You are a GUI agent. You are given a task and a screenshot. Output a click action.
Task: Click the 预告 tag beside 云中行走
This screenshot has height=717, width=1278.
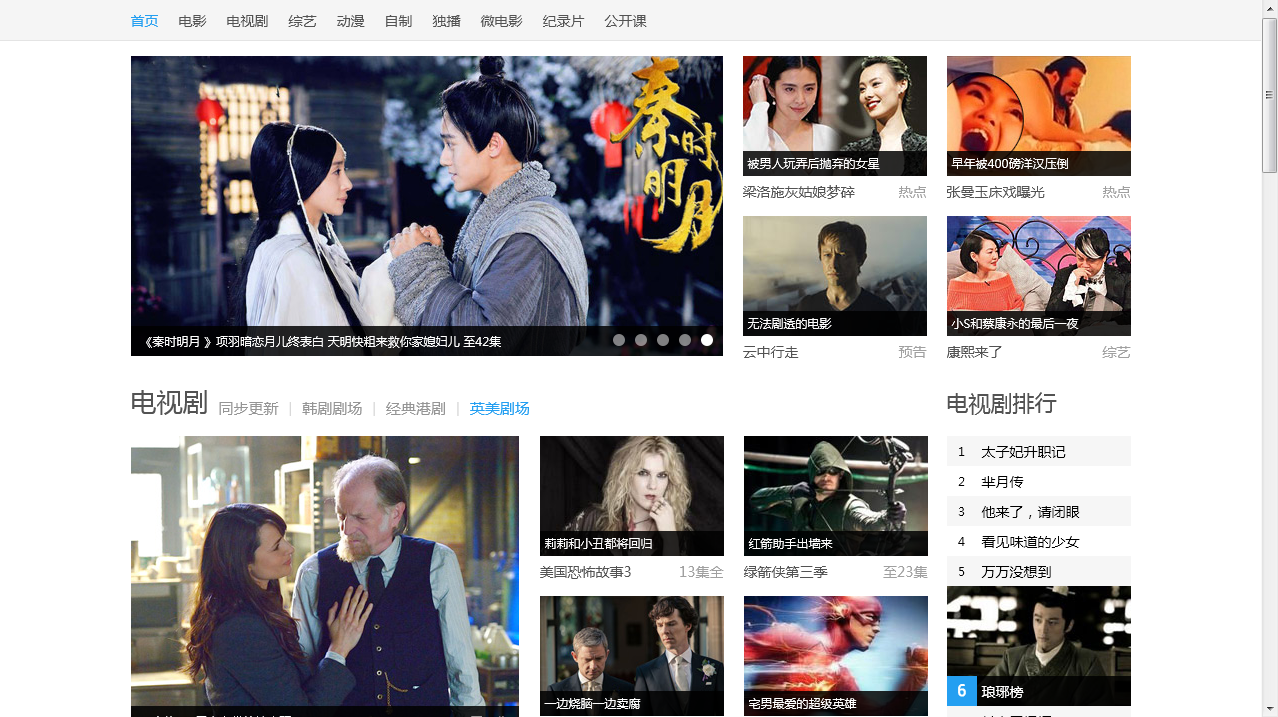912,352
